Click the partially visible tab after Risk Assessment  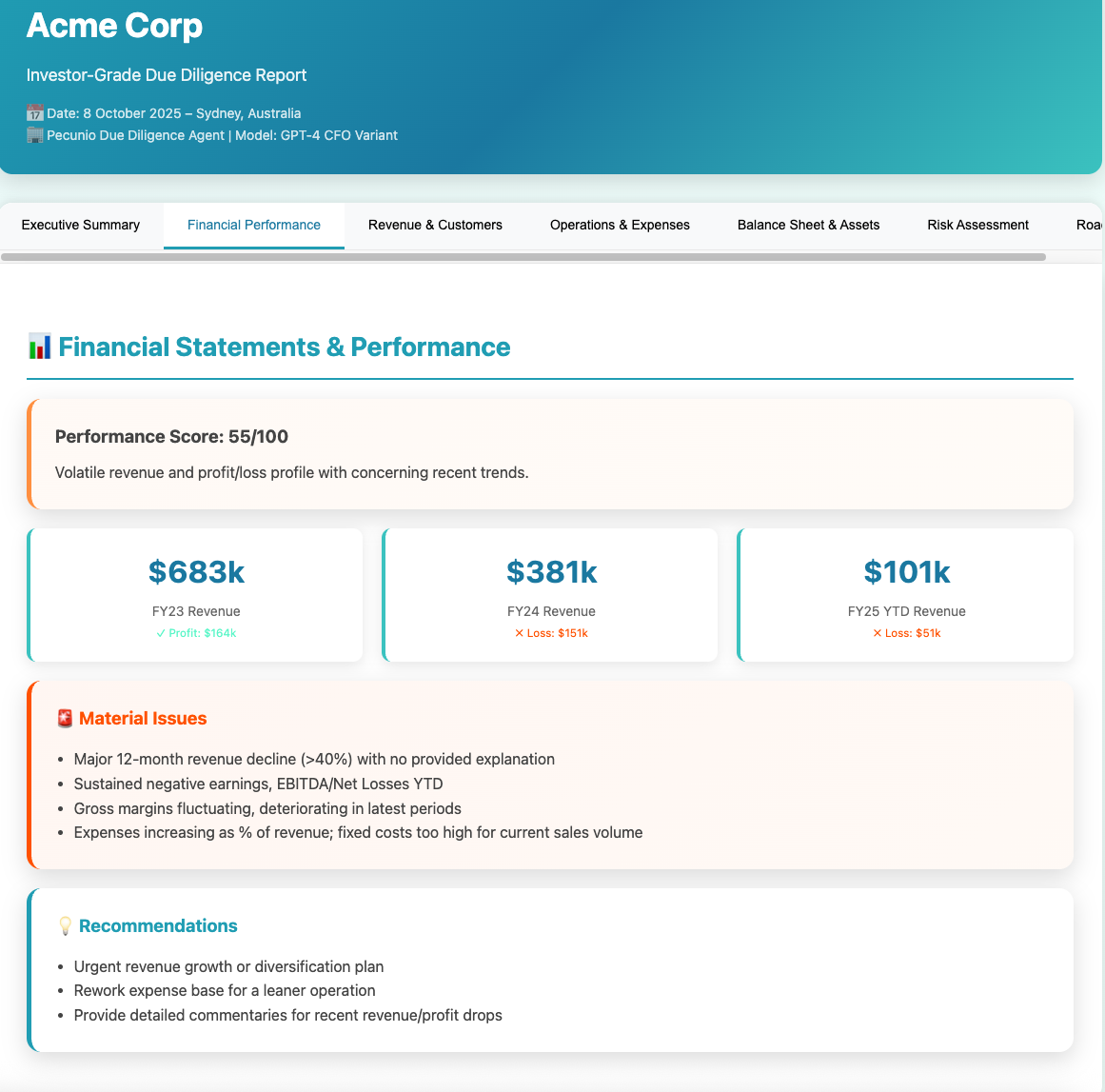tap(1088, 226)
